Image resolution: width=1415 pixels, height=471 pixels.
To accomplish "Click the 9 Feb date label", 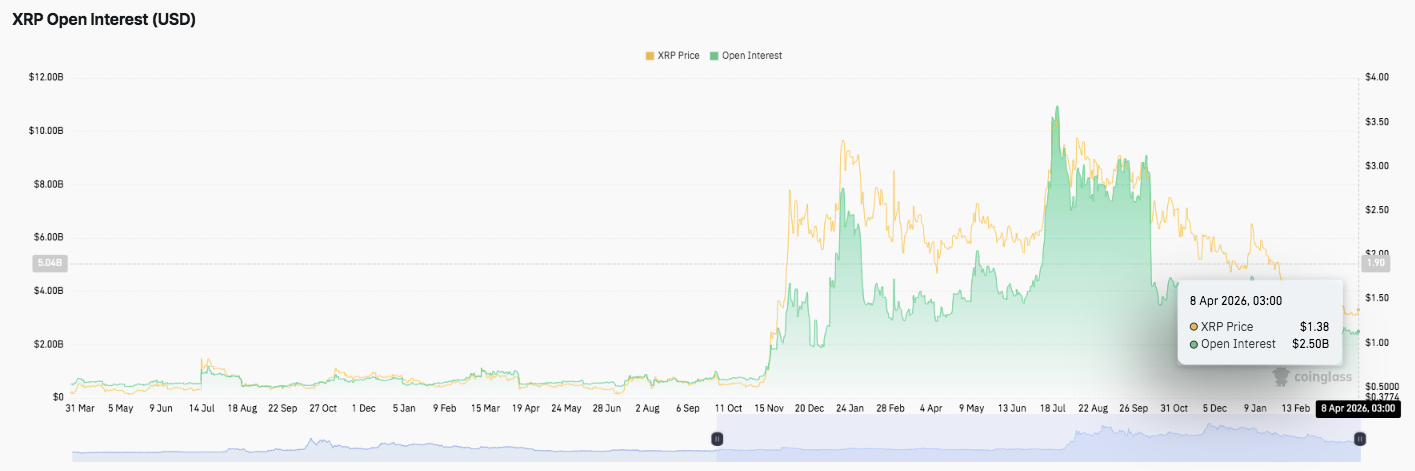I will click(x=444, y=408).
